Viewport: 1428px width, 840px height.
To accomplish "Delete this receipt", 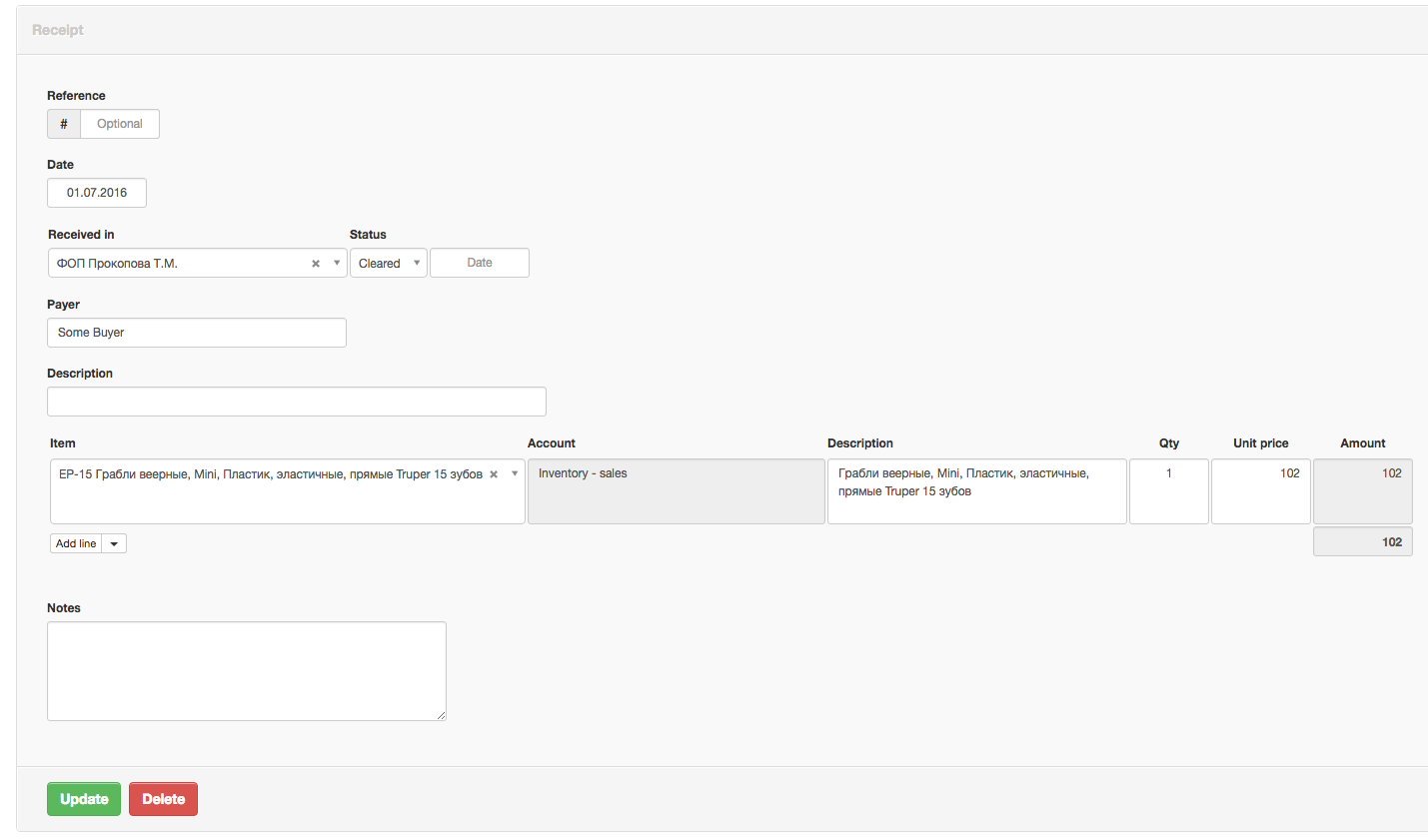I will click(164, 799).
